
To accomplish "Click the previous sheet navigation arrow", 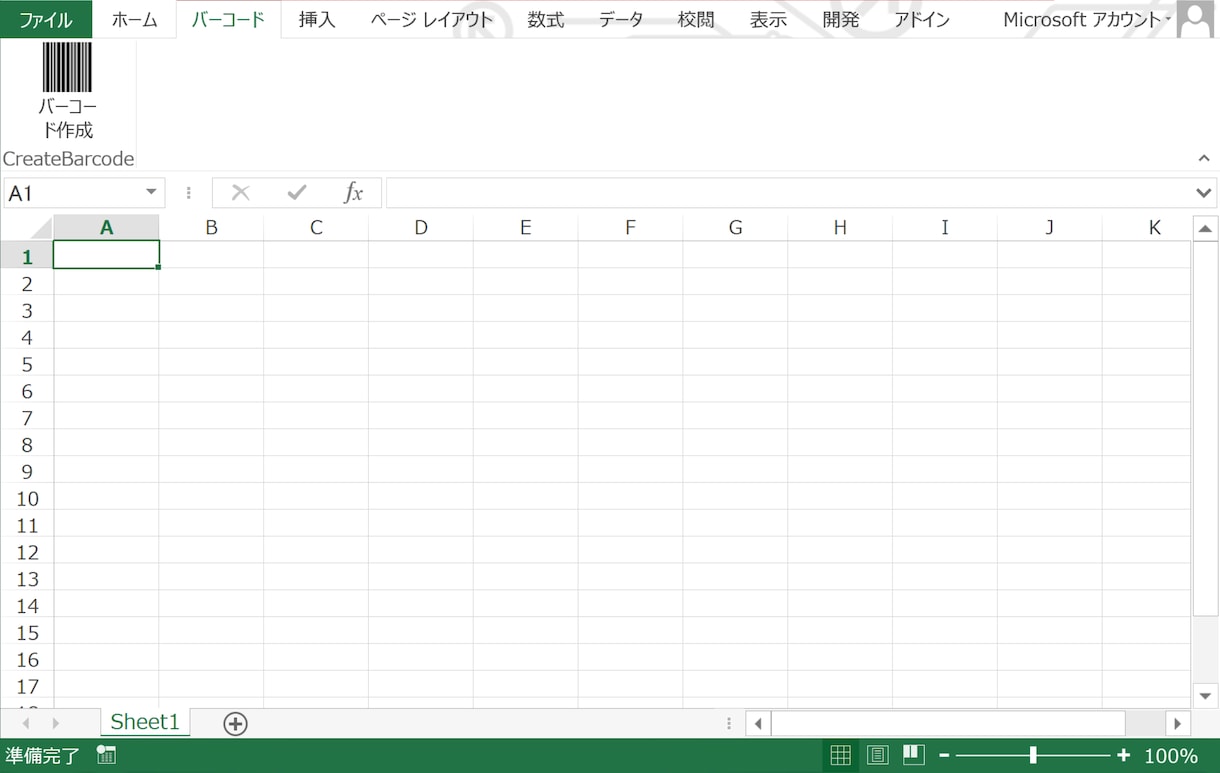I will coord(26,723).
